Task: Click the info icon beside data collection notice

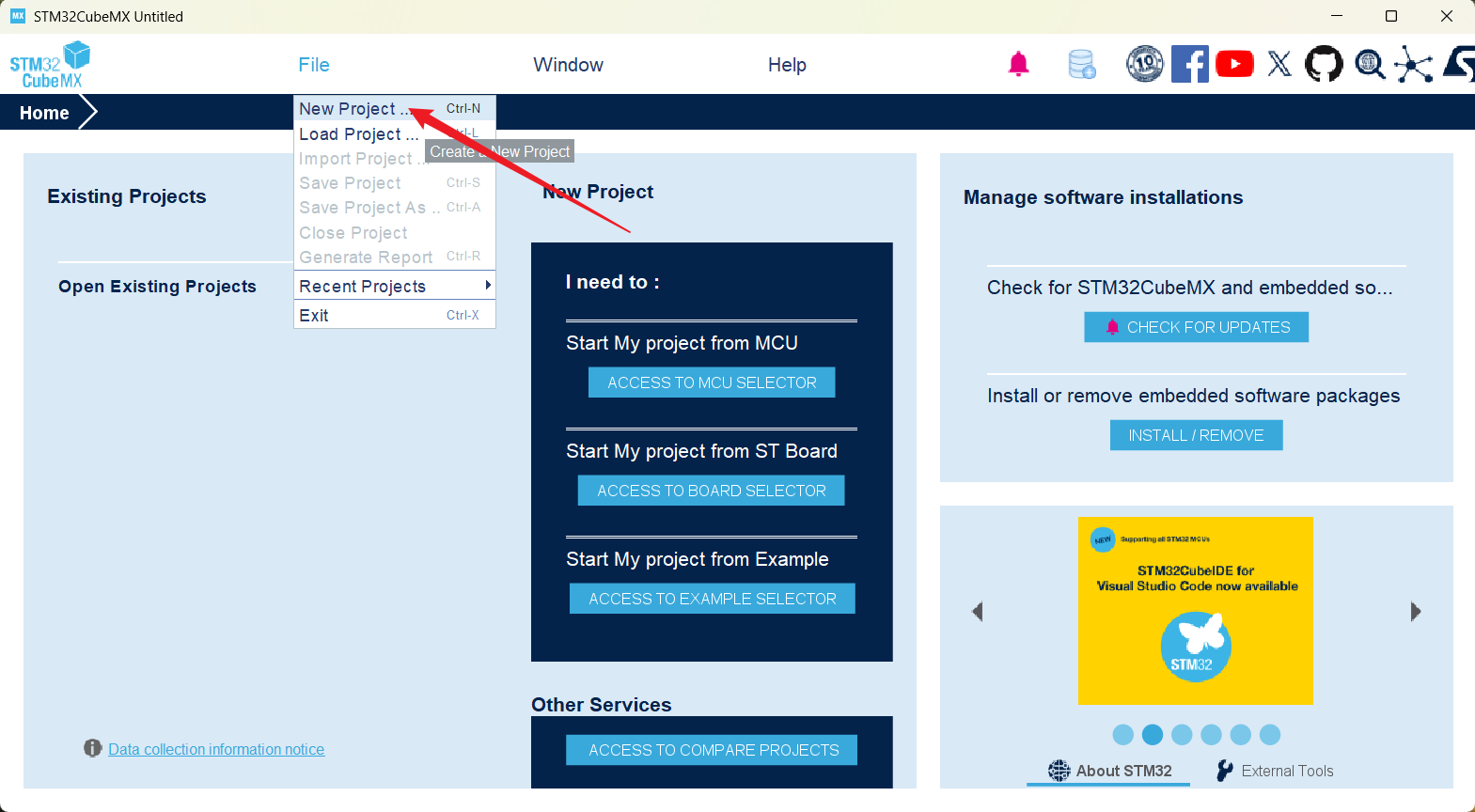Action: pyautogui.click(x=92, y=748)
